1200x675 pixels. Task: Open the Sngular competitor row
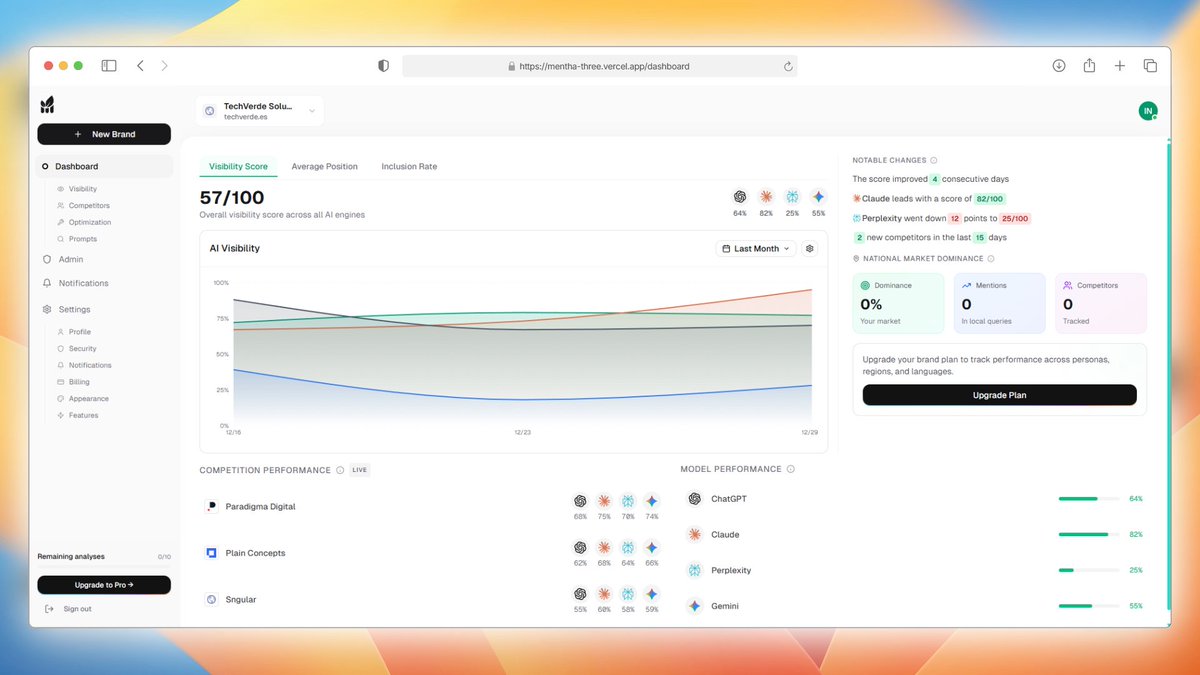tap(434, 600)
